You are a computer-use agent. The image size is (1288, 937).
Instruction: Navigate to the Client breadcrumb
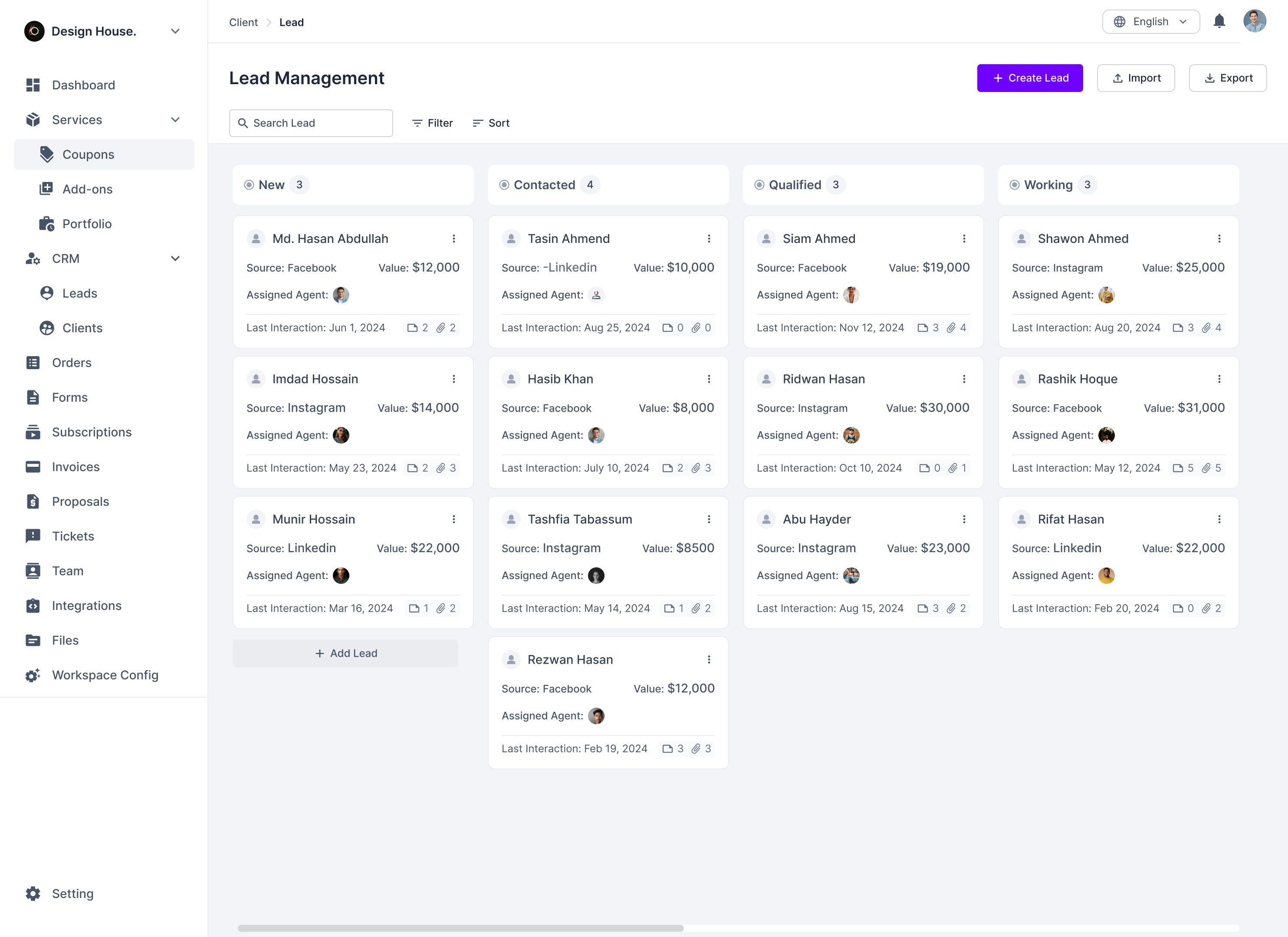243,22
